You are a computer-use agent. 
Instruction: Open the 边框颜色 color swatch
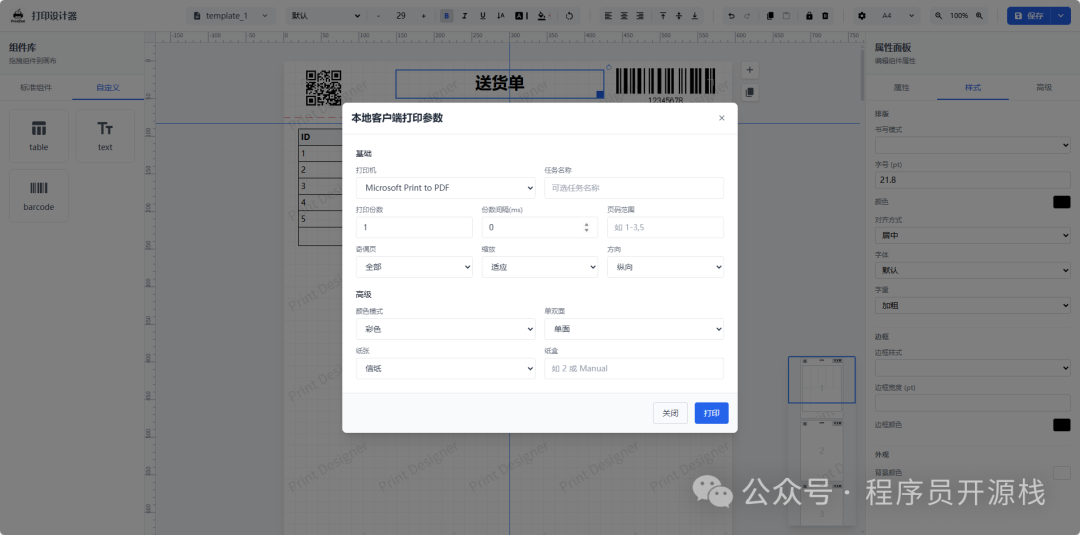[1061, 425]
